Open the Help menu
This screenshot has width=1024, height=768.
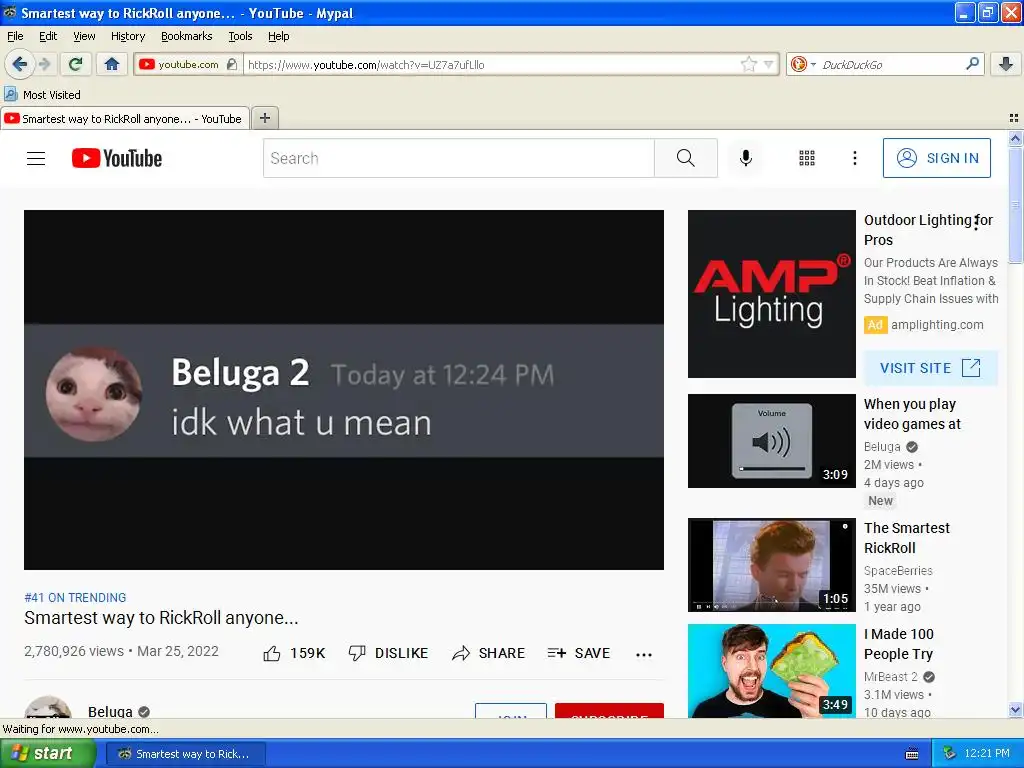278,36
